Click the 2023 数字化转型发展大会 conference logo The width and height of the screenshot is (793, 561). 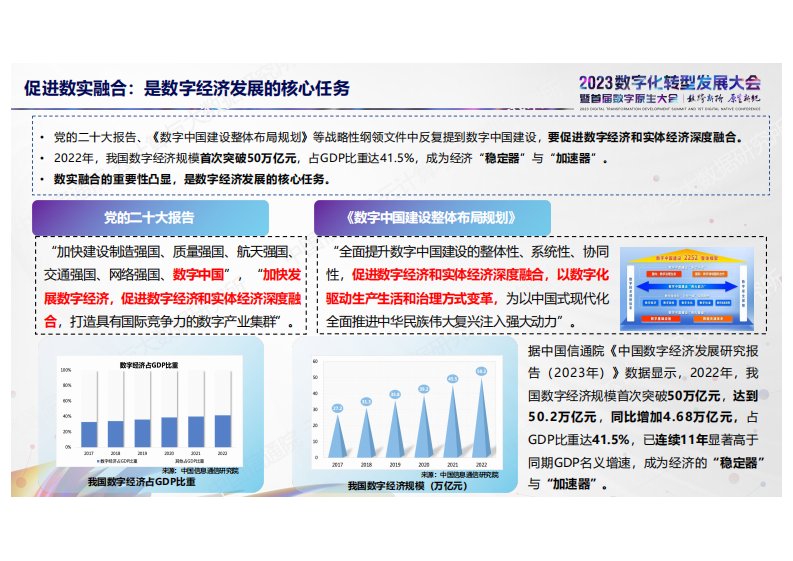click(x=670, y=89)
